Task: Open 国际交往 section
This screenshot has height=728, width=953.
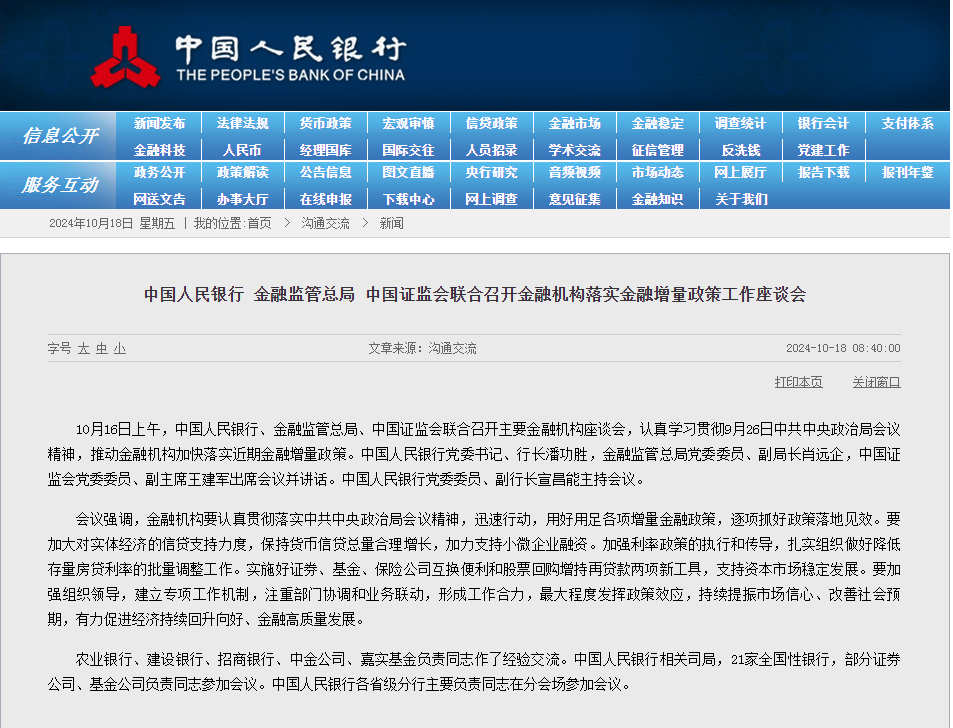Action: 408,150
